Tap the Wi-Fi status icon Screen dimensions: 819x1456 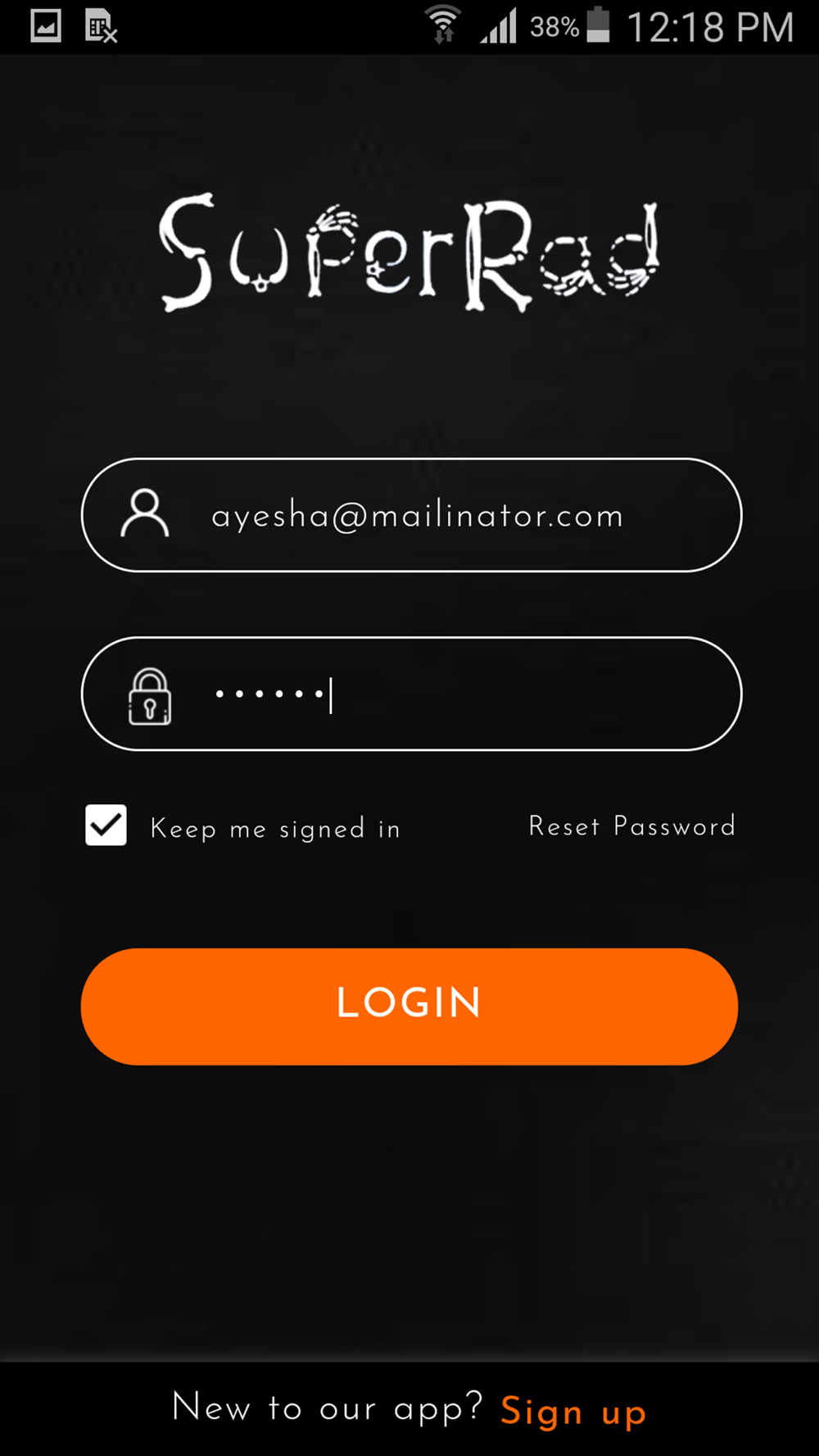click(443, 25)
